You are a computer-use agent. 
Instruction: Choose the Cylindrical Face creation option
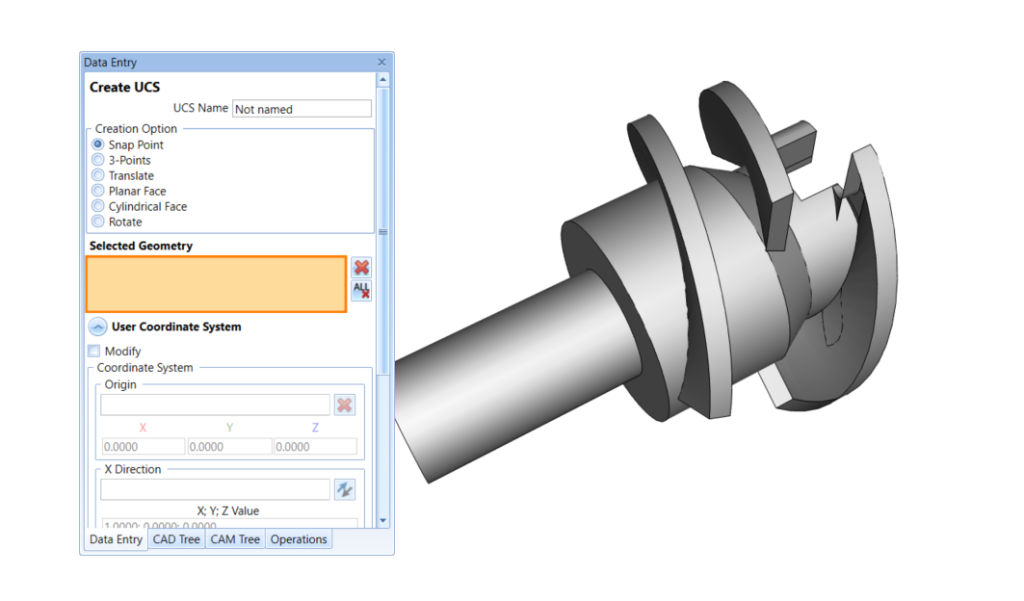[97, 206]
